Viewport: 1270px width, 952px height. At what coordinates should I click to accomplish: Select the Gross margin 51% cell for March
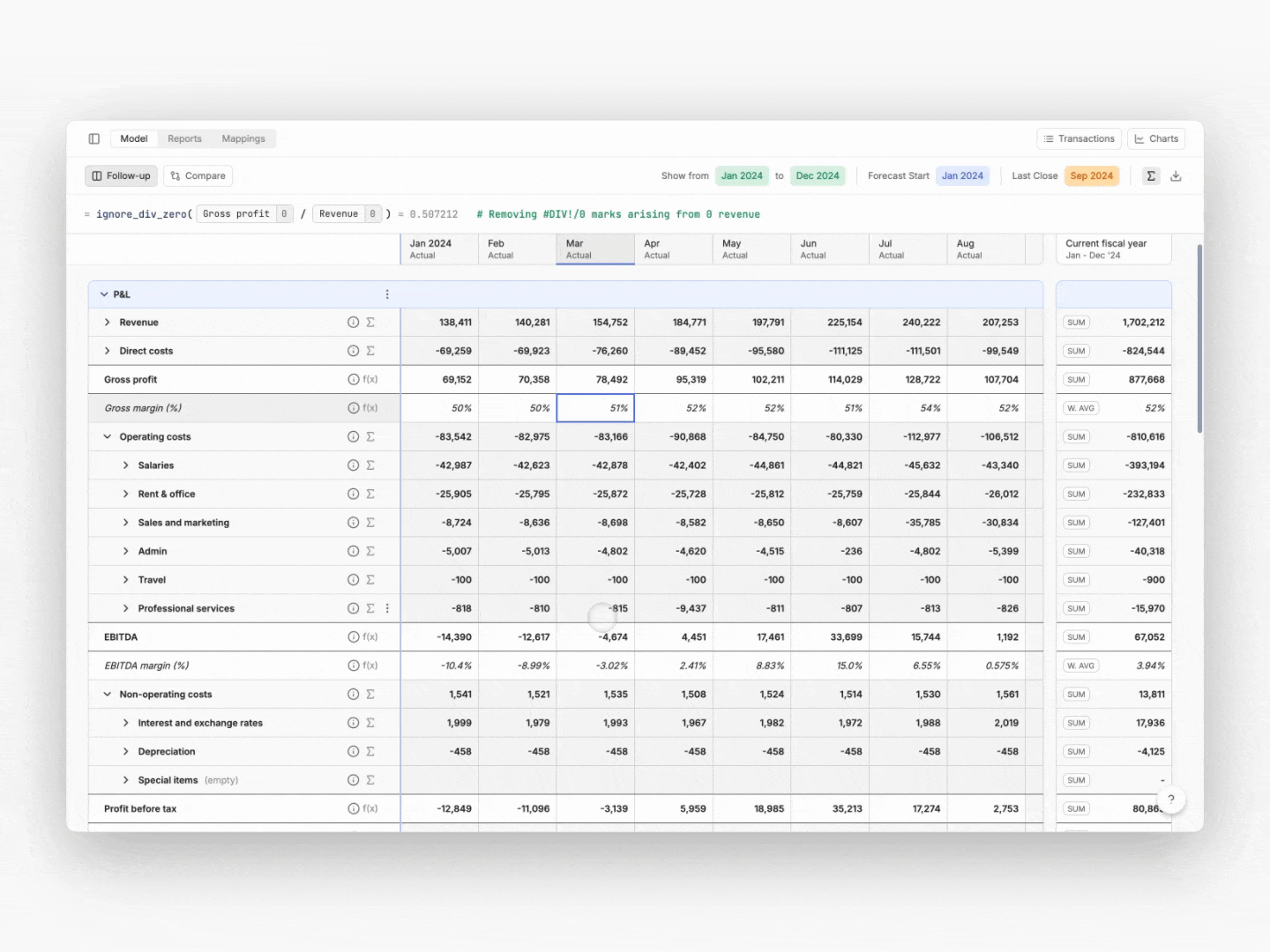pyautogui.click(x=595, y=408)
